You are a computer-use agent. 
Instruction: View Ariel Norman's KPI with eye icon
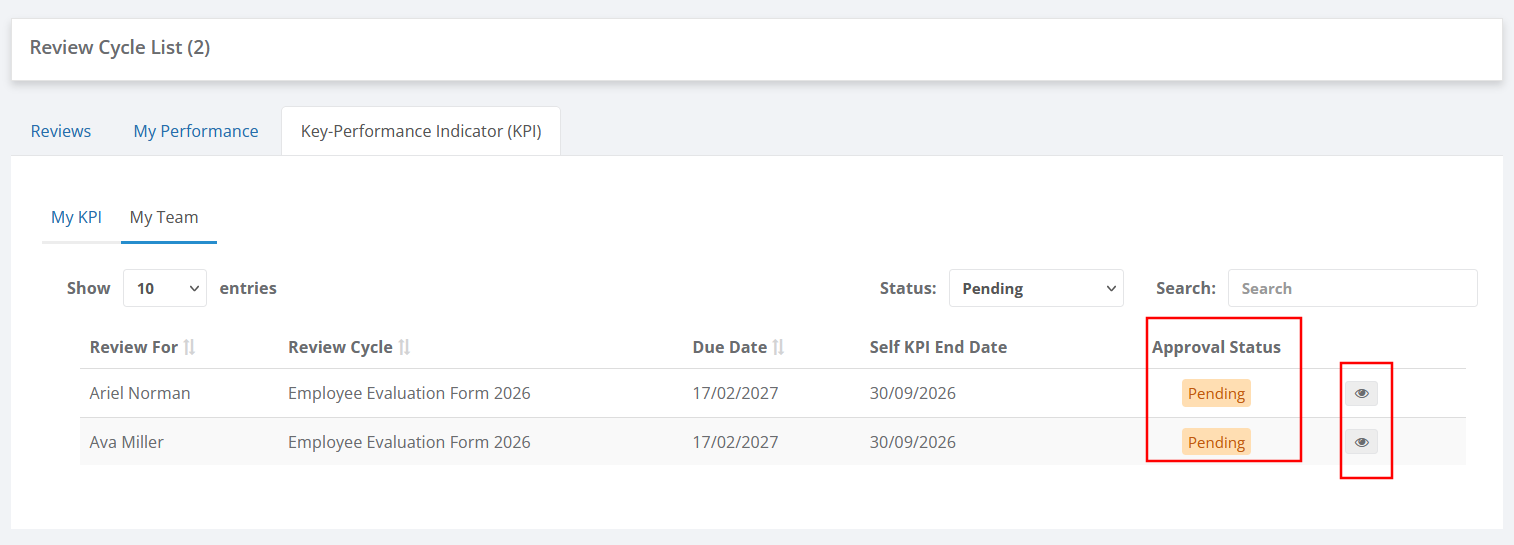coord(1361,393)
